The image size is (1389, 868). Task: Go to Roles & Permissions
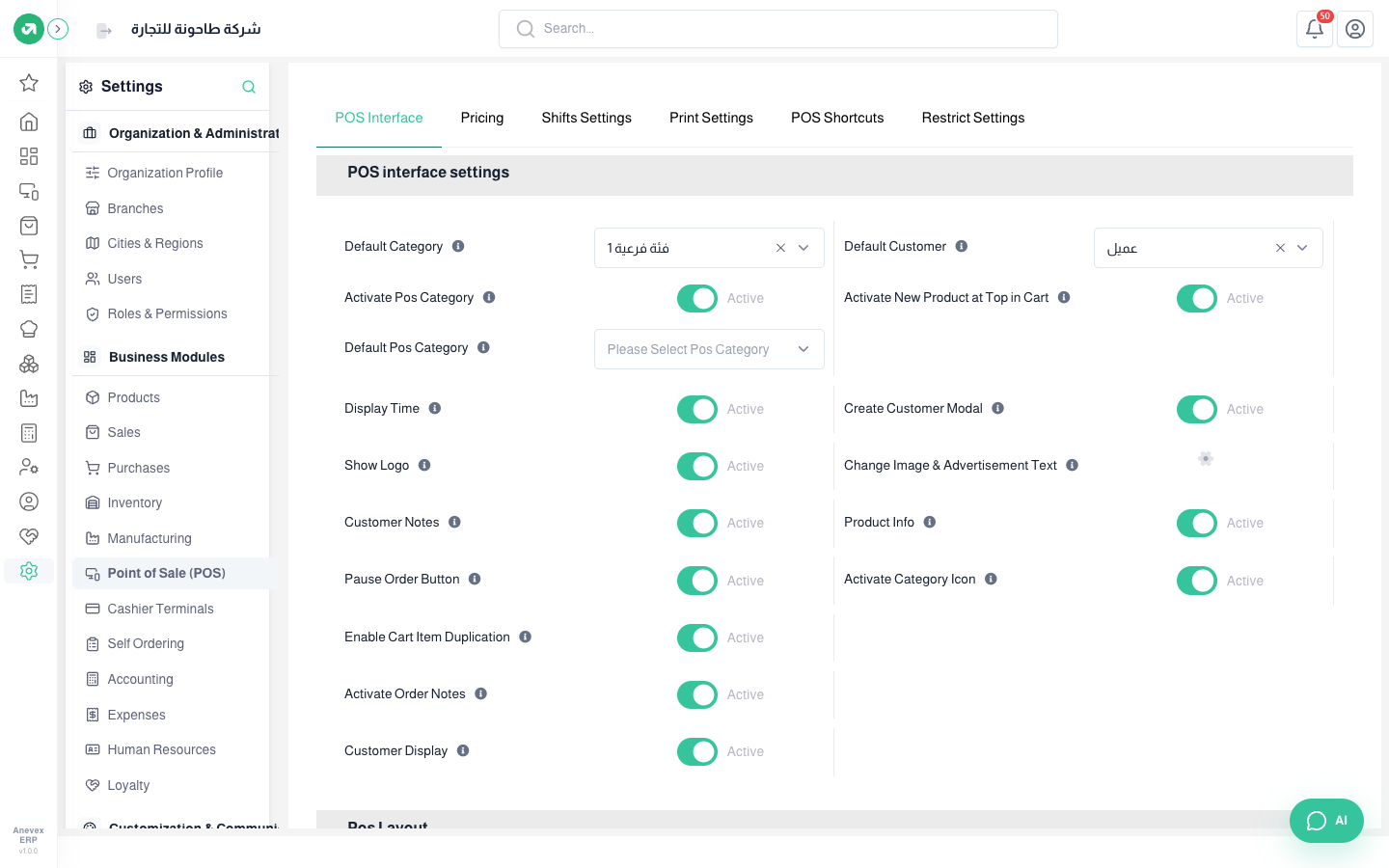167,313
